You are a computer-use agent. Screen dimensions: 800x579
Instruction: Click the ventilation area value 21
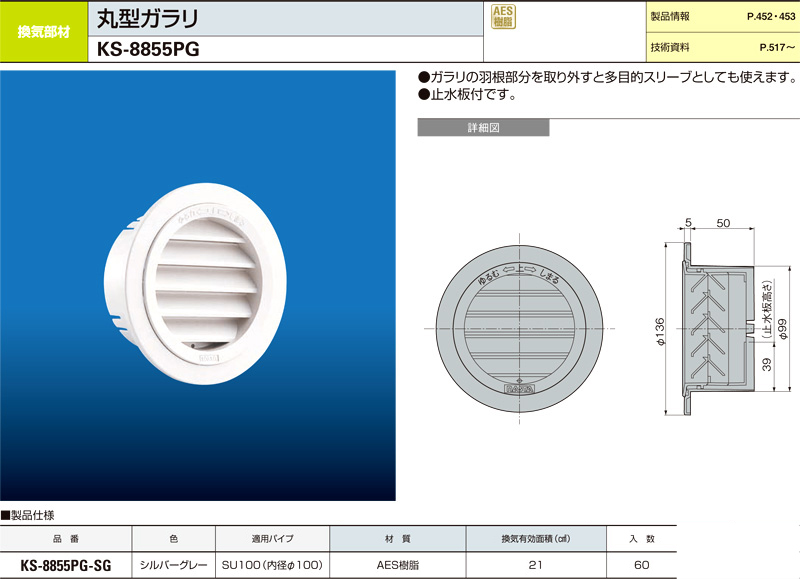[536, 565]
